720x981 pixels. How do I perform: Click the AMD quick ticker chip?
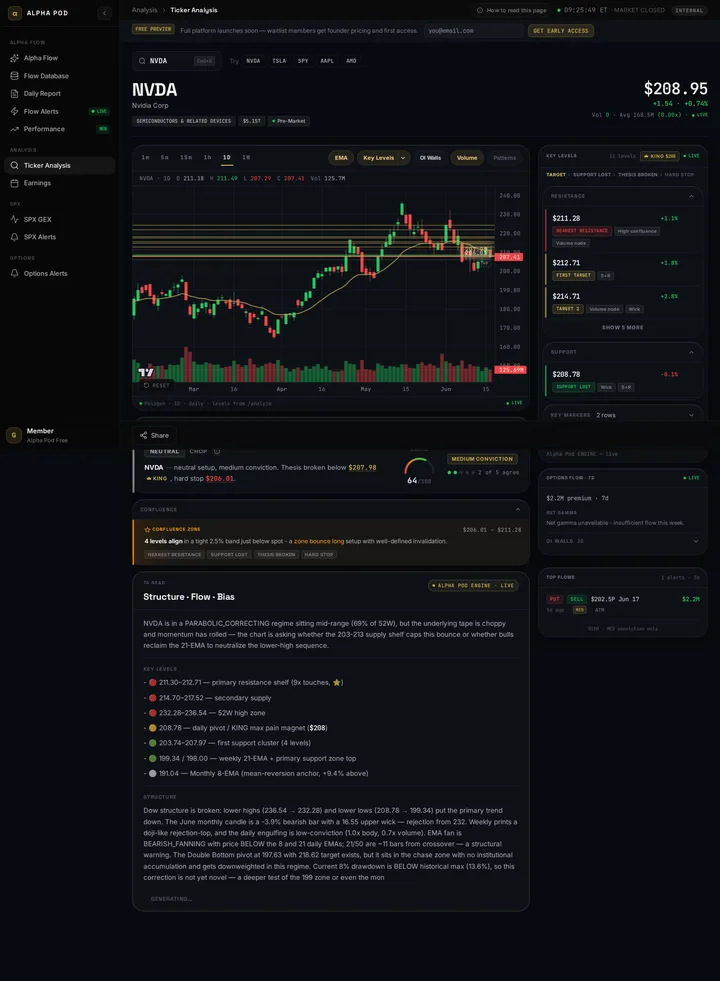[x=351, y=61]
